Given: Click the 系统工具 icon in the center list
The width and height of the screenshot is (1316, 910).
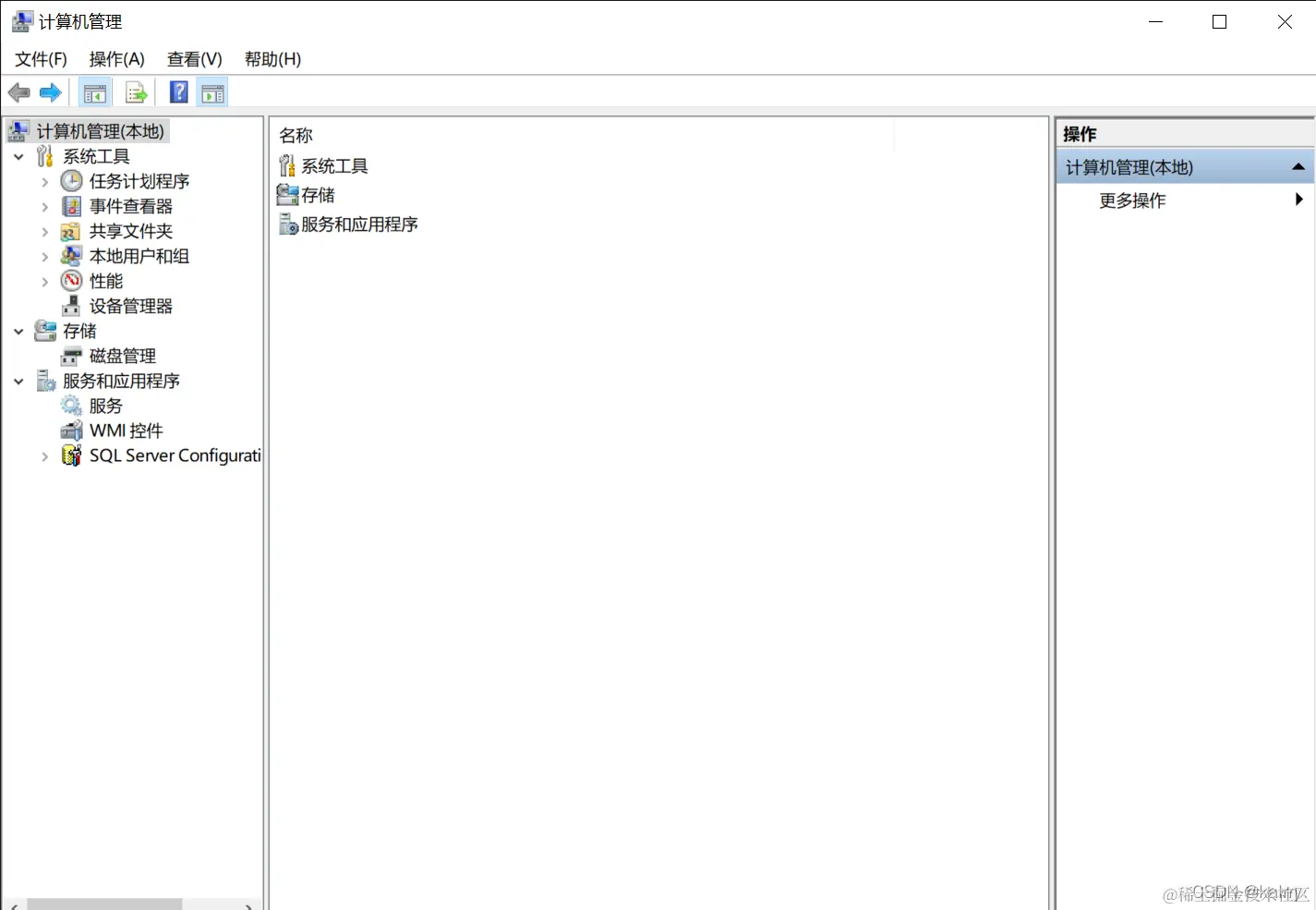Looking at the screenshot, I should (x=287, y=166).
